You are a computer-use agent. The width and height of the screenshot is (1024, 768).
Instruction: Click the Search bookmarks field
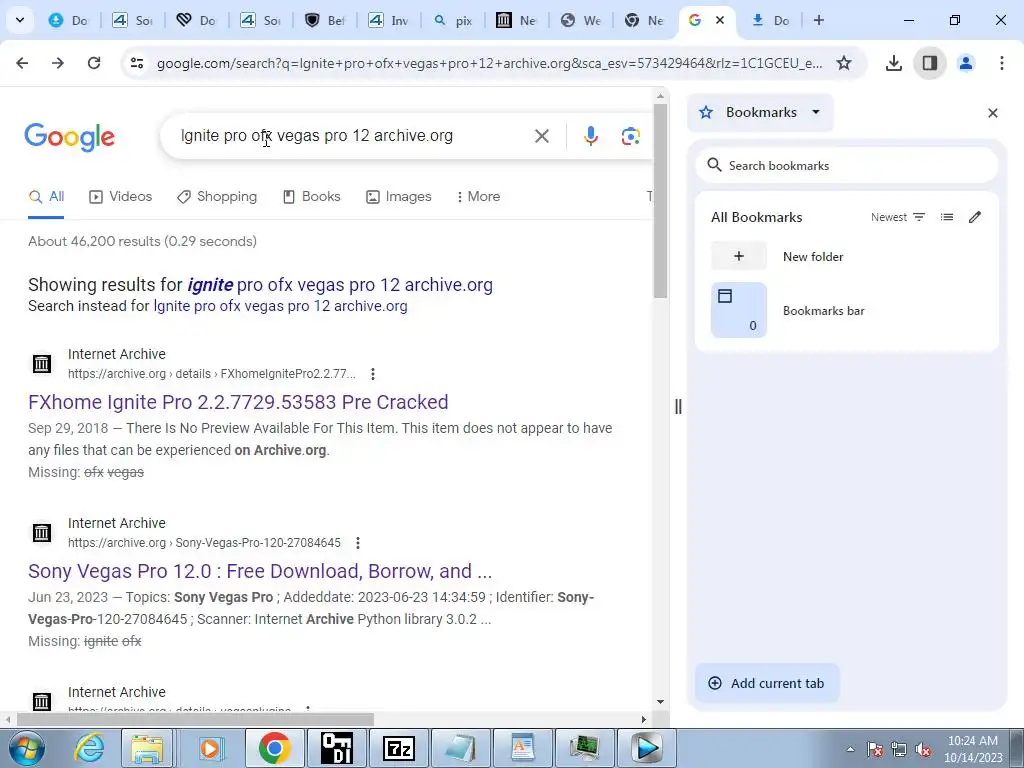tap(846, 165)
